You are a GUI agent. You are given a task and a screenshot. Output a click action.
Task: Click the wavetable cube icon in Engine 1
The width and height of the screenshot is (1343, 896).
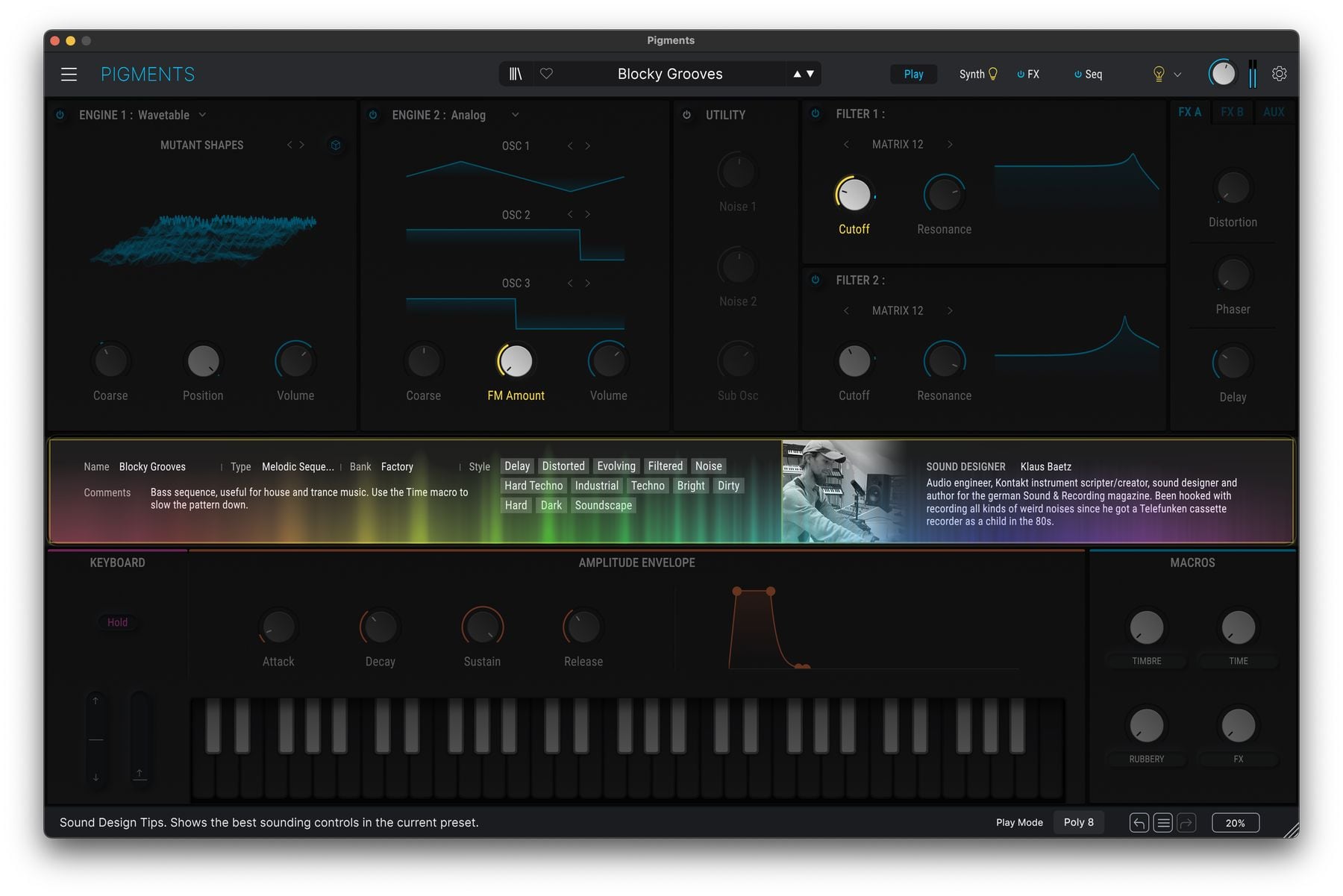(x=336, y=145)
